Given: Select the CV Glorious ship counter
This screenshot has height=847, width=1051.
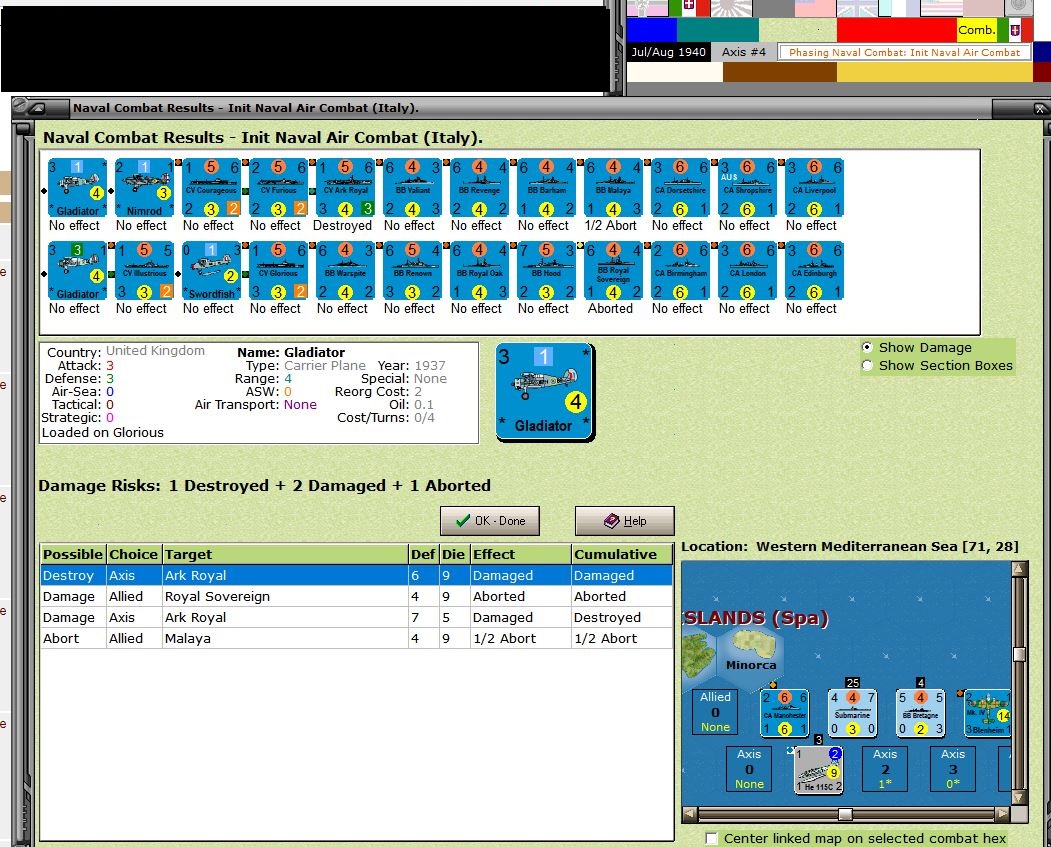Looking at the screenshot, I should [x=278, y=270].
